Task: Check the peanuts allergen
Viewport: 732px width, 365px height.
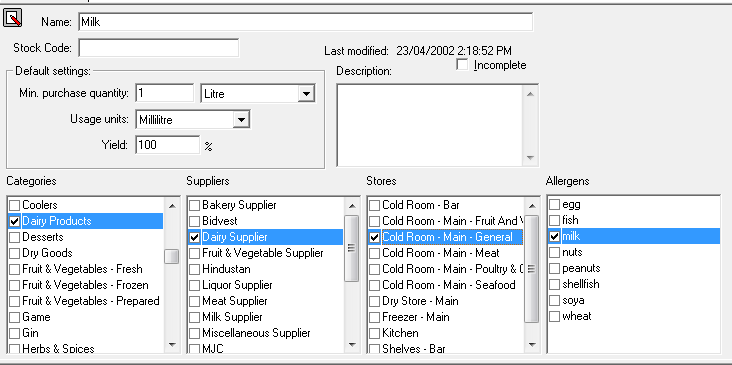Action: pos(554,268)
